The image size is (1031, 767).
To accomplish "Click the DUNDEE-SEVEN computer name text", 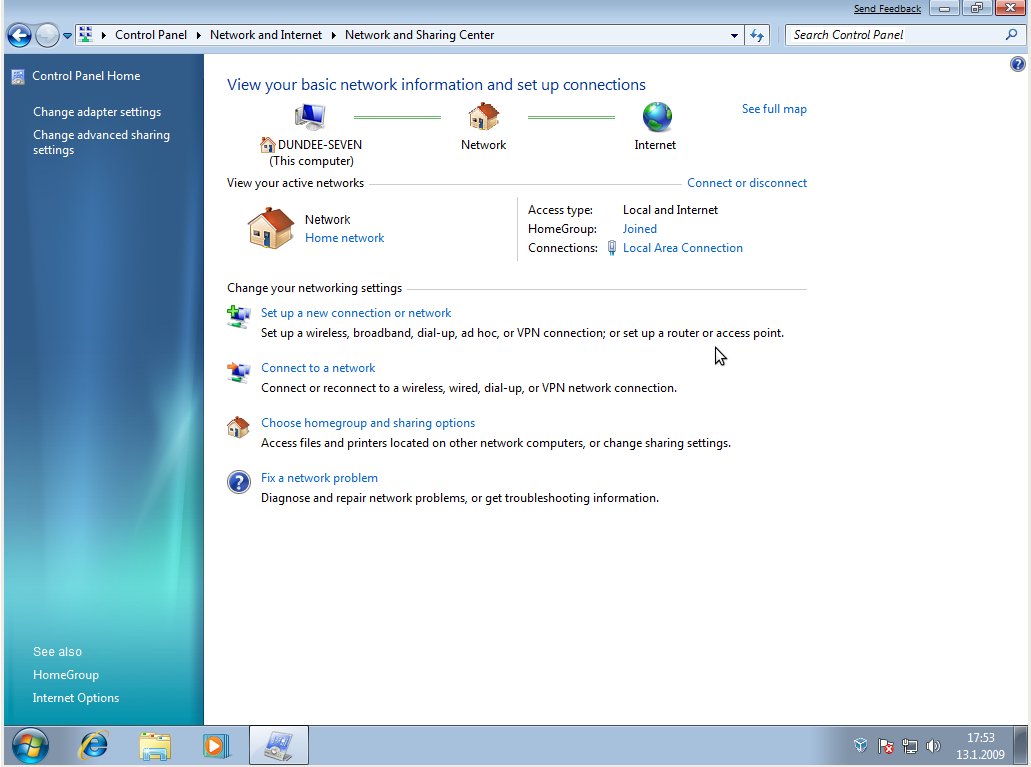I will (320, 145).
